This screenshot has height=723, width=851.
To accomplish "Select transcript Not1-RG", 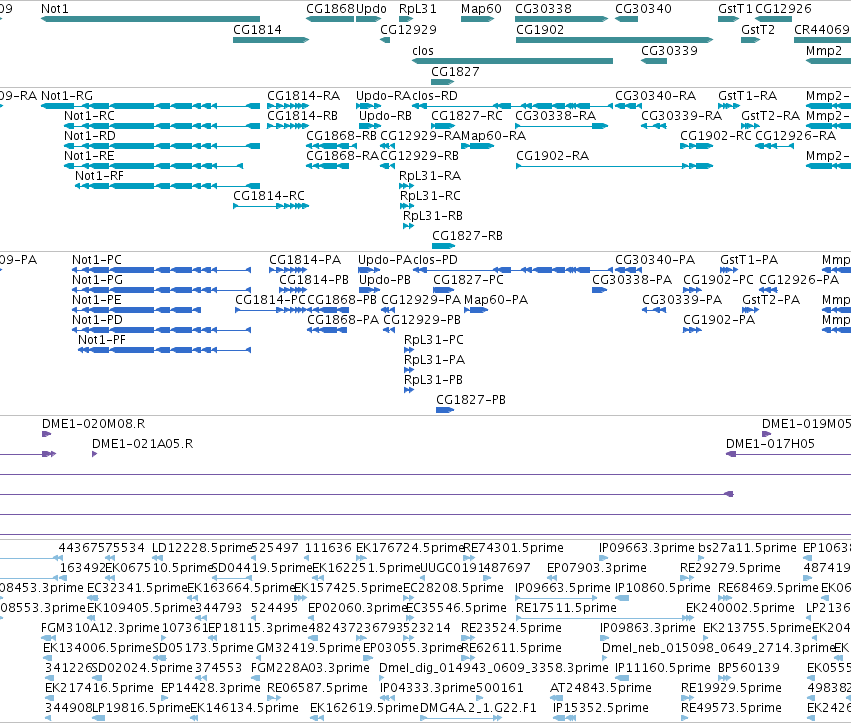I will click(x=67, y=96).
